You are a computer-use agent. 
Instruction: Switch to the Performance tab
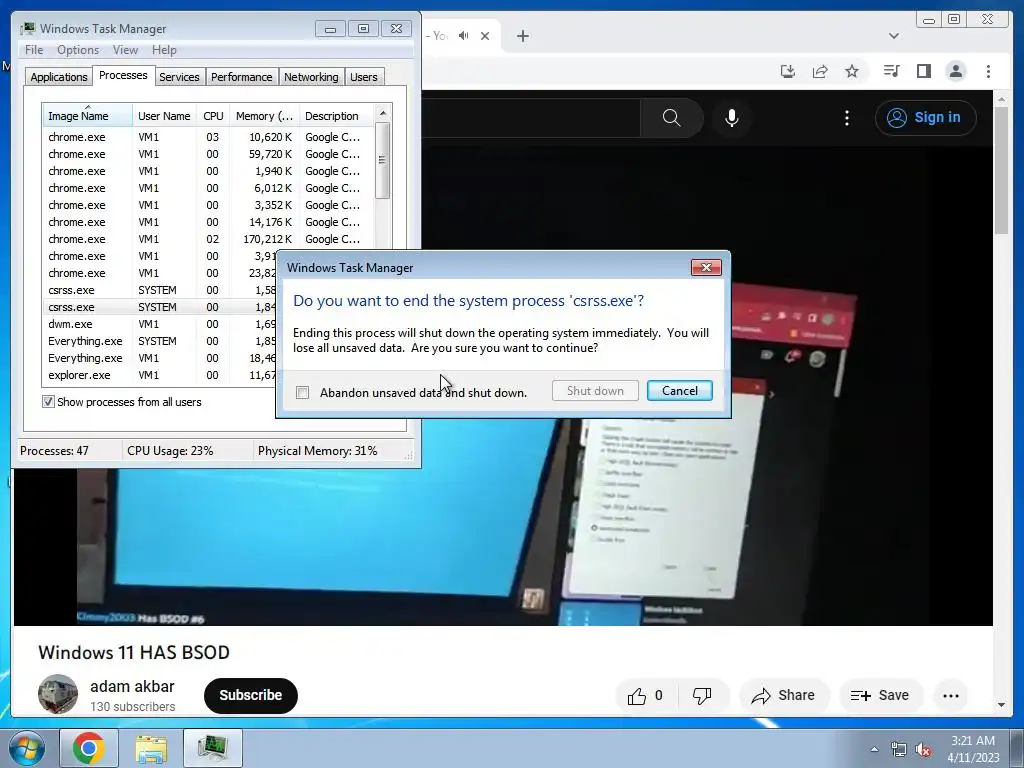(241, 77)
